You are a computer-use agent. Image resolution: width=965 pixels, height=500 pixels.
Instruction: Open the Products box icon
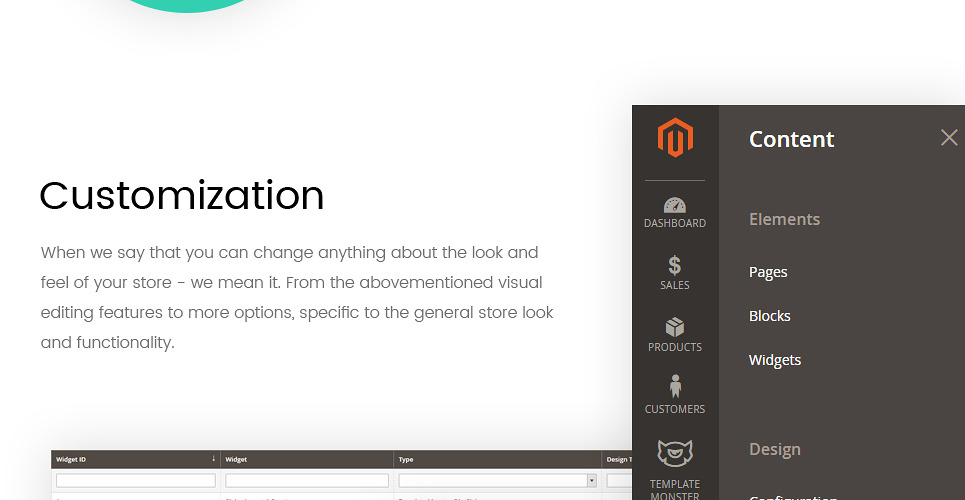[675, 327]
